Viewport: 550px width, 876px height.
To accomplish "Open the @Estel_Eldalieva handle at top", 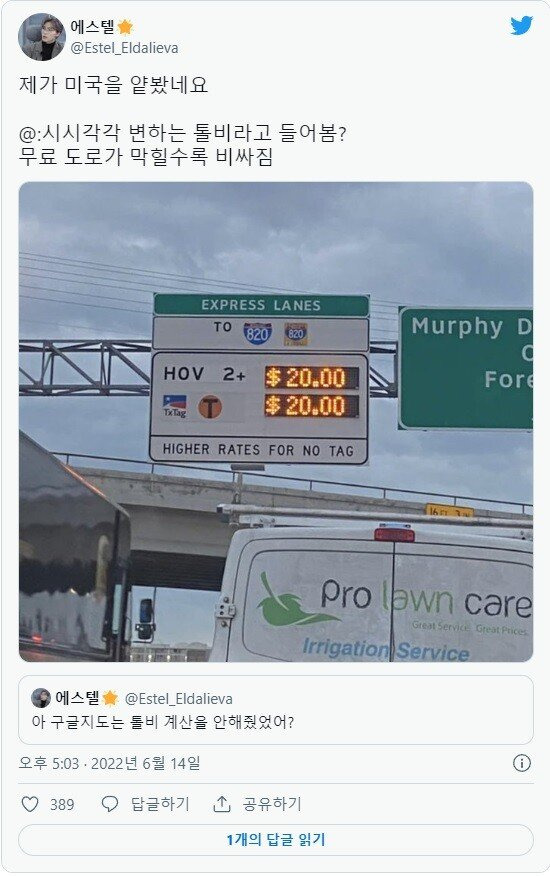I will coord(124,48).
